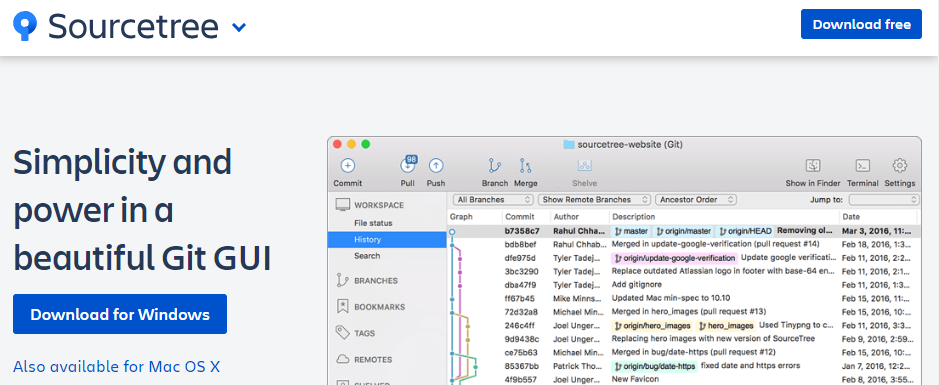Open the Ancestor Order dropdown
The image size is (939, 385).
696,200
